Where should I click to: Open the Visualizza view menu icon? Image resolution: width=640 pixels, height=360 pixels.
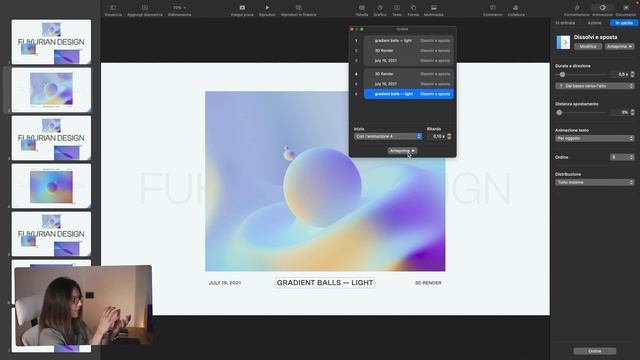pyautogui.click(x=113, y=8)
